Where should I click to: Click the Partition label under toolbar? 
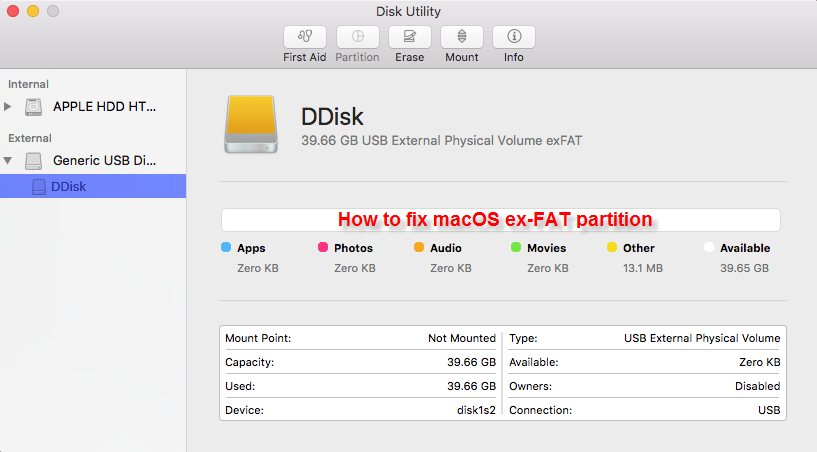[357, 57]
